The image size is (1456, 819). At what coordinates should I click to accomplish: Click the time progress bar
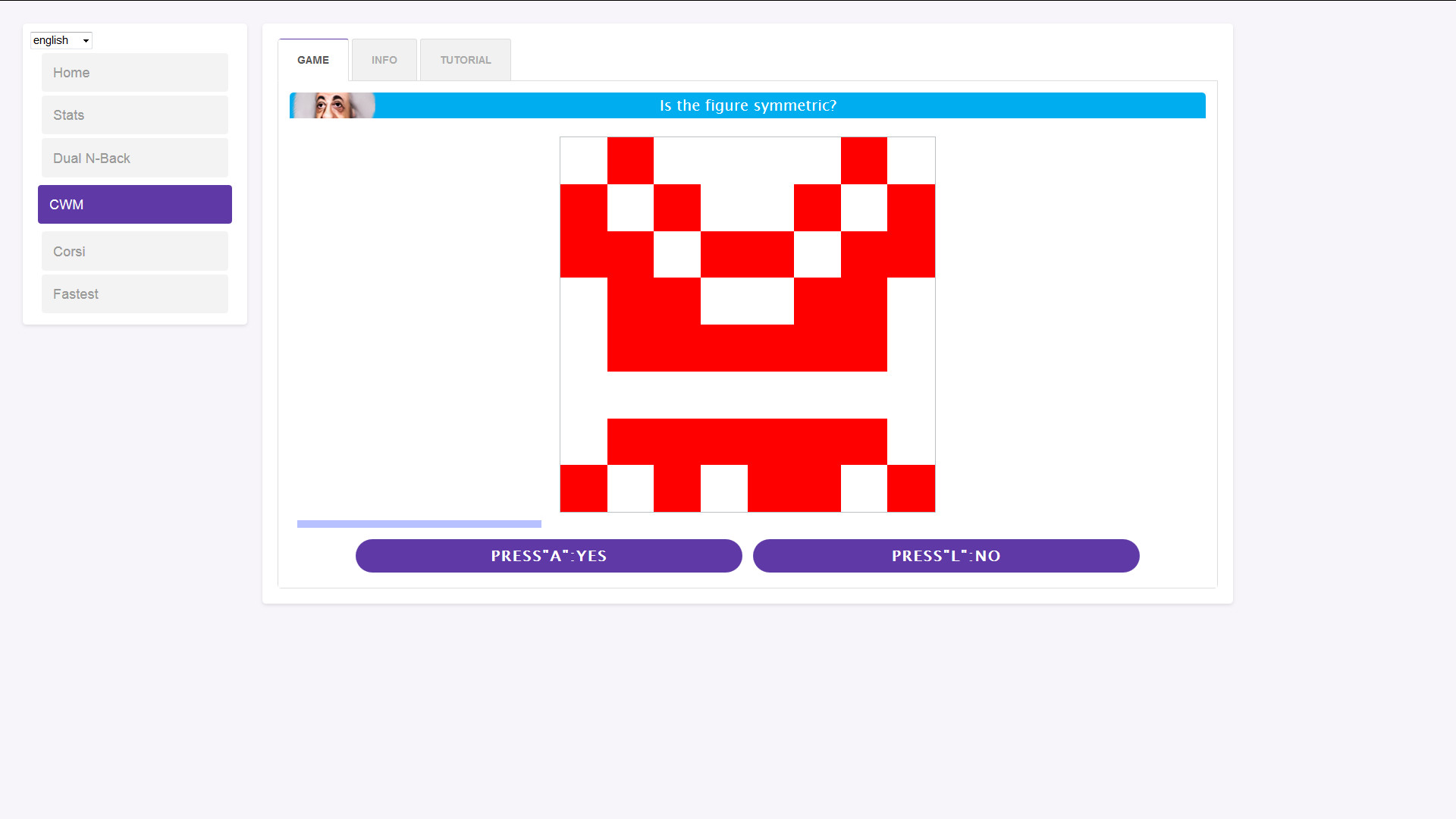tap(419, 524)
